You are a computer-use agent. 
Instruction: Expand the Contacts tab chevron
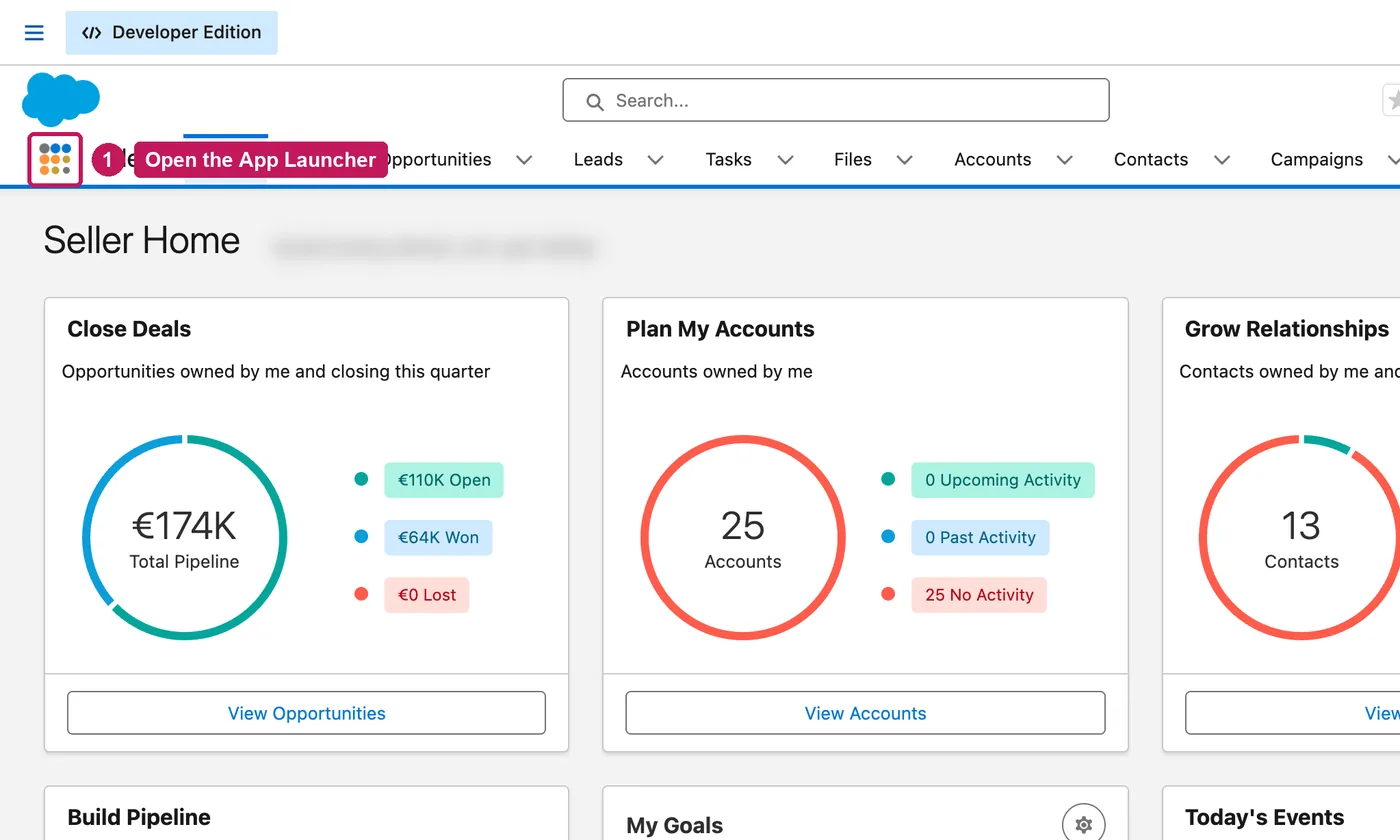point(1222,160)
